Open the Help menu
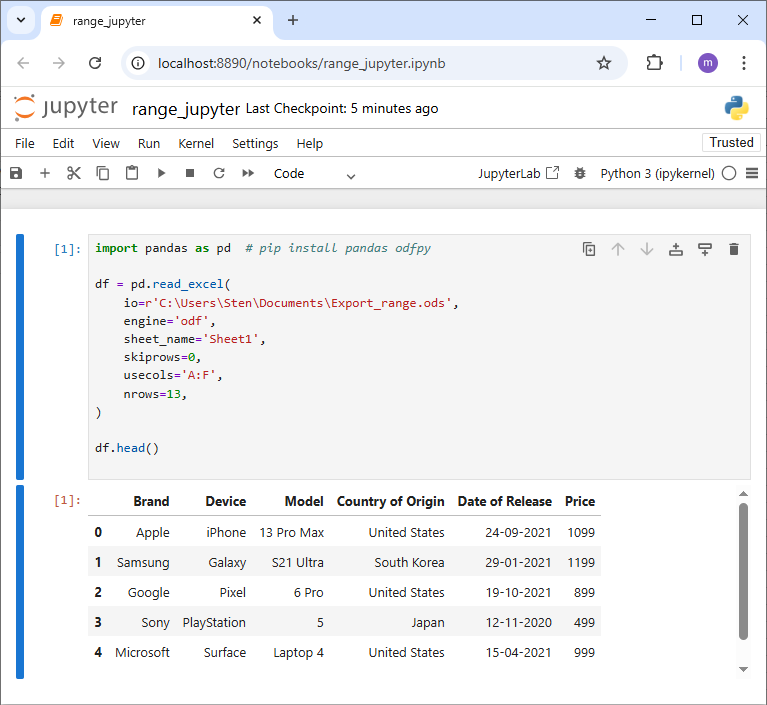Screen dimensions: 767x705 (x=310, y=143)
